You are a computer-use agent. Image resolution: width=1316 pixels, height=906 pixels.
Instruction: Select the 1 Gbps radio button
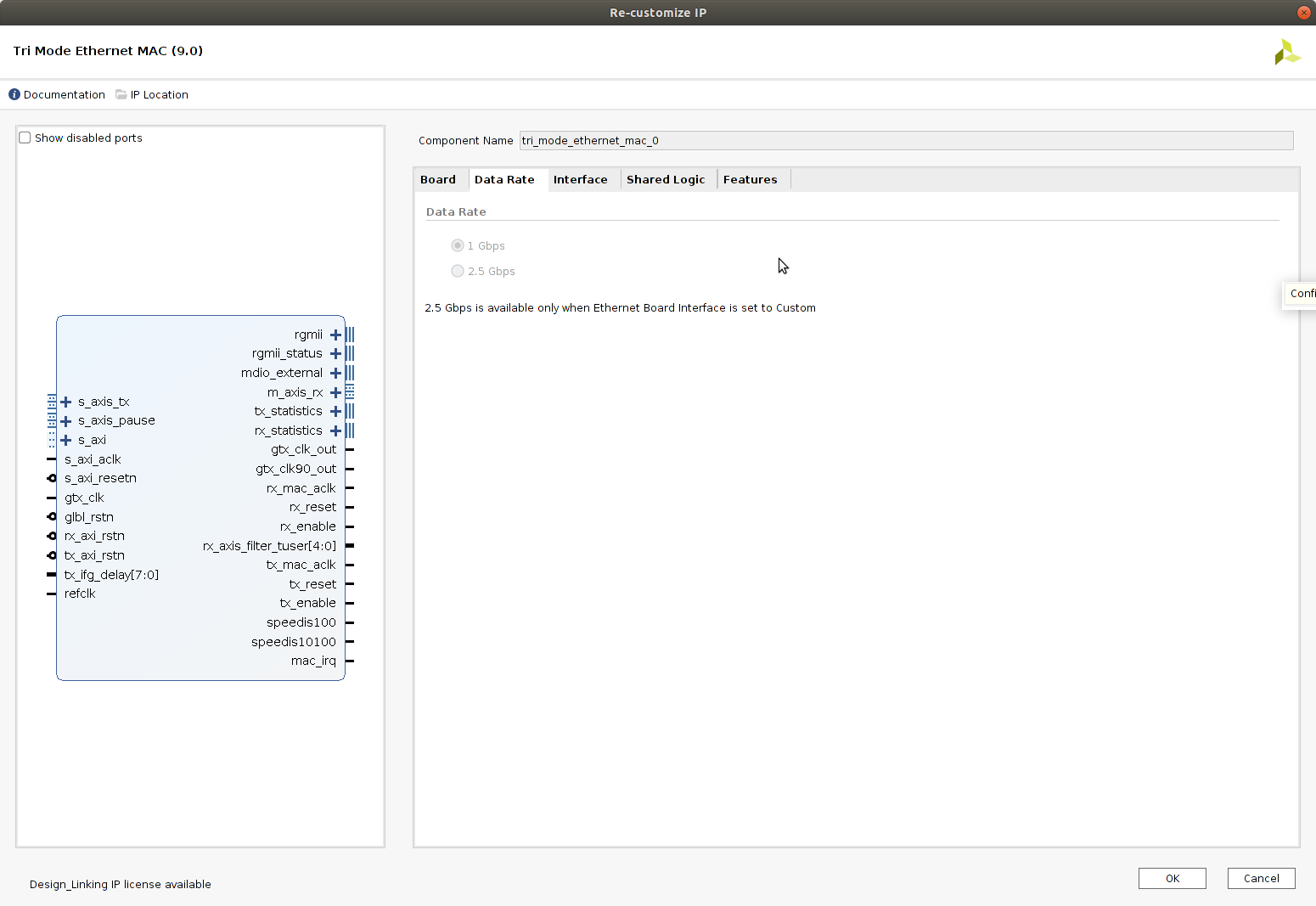[458, 245]
